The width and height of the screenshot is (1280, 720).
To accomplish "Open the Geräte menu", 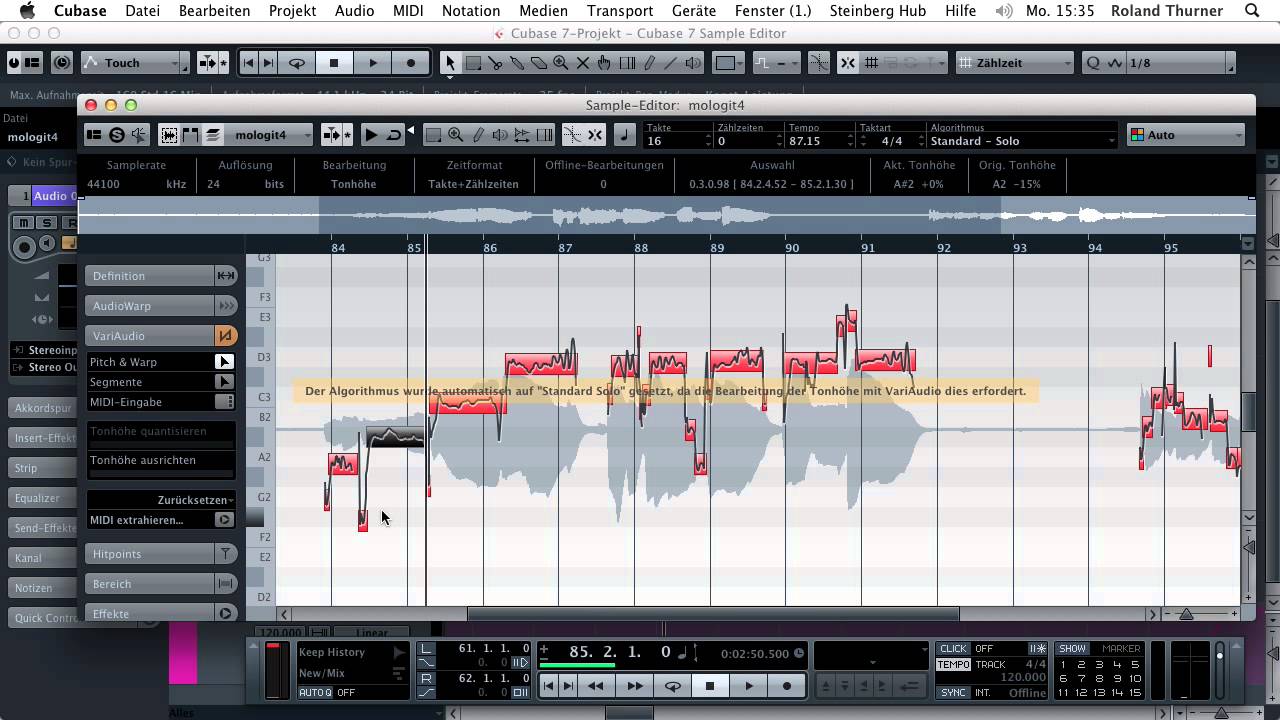I will pos(694,11).
